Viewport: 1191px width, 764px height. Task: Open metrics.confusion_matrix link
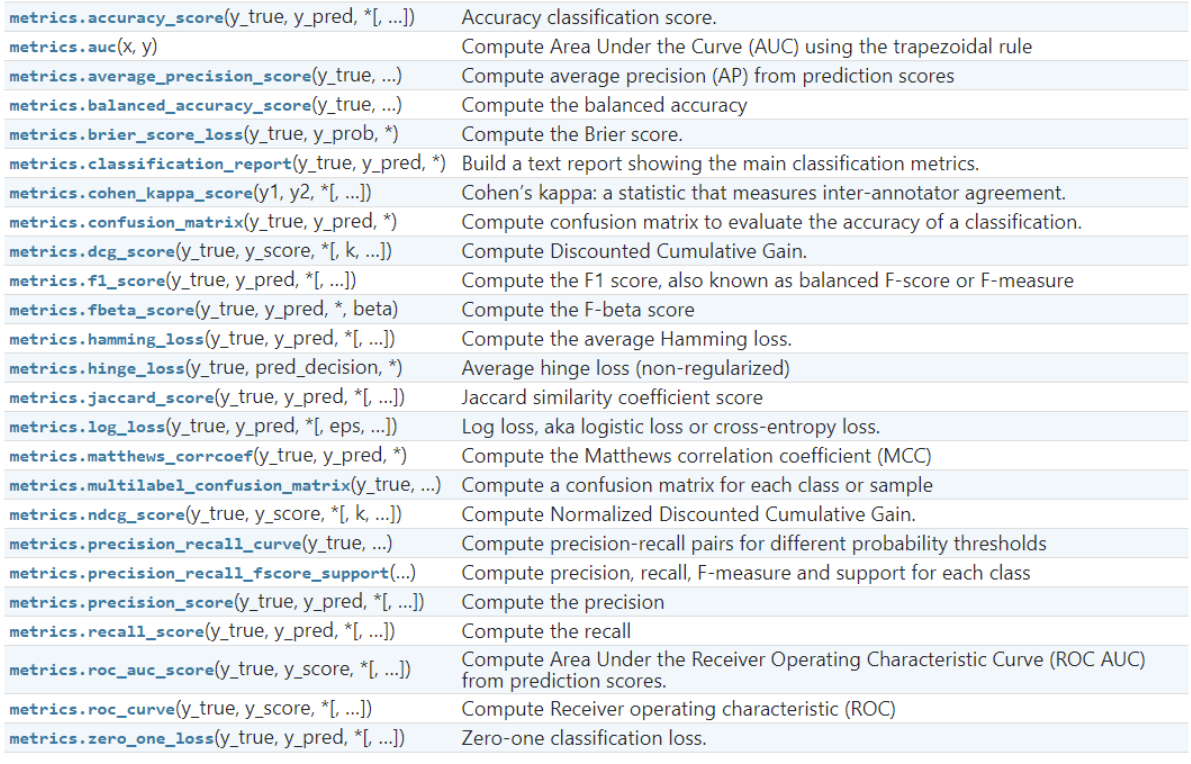[x=126, y=223]
